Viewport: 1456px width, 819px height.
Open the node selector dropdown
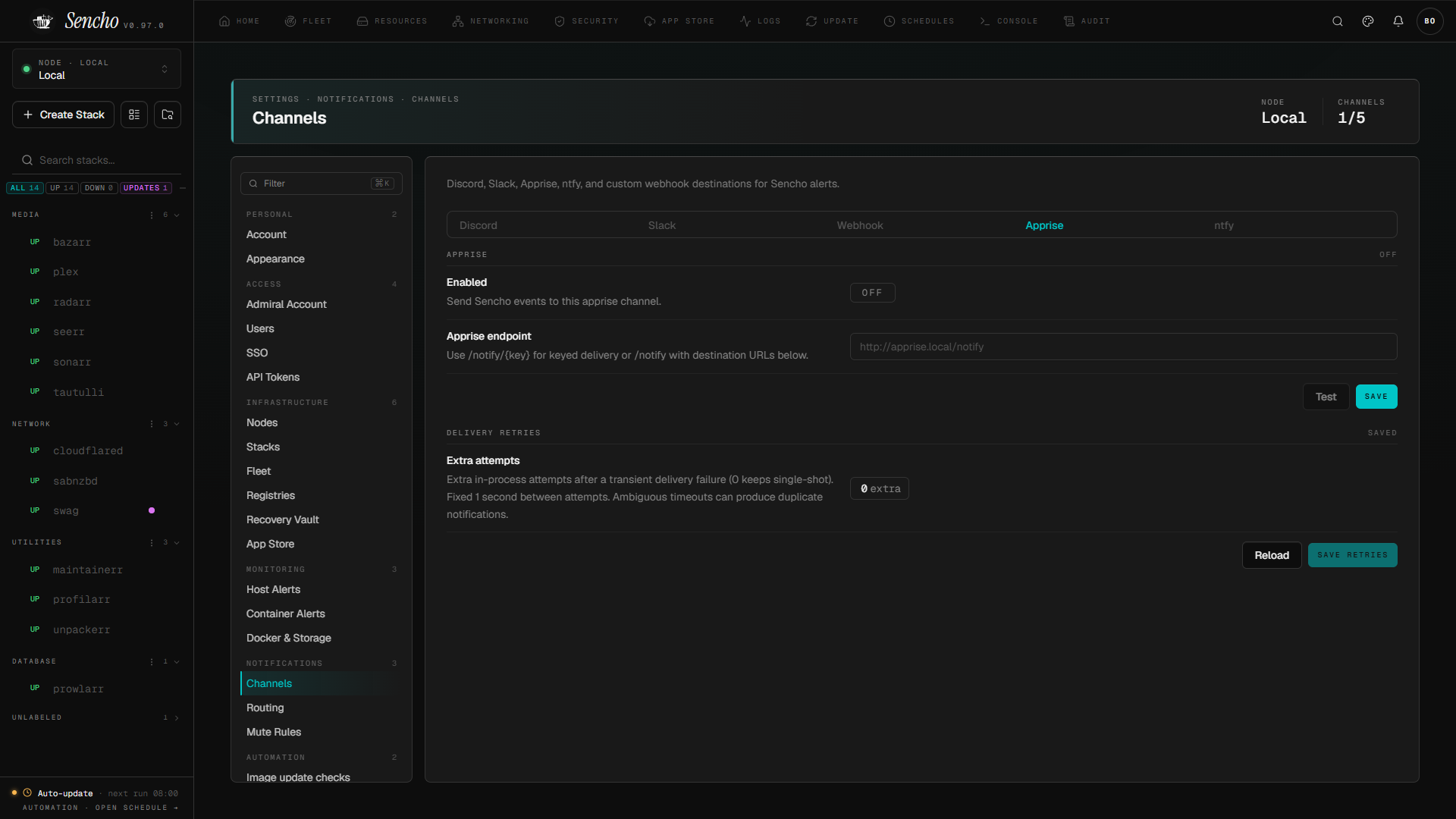point(96,69)
